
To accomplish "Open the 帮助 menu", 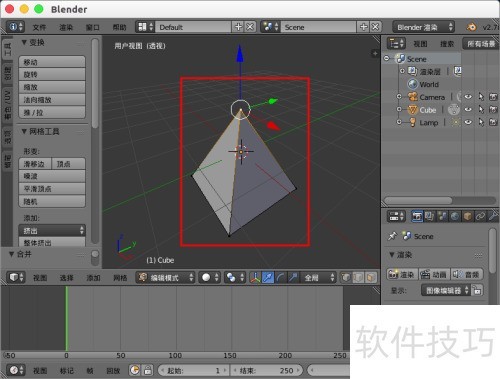I will (x=119, y=27).
